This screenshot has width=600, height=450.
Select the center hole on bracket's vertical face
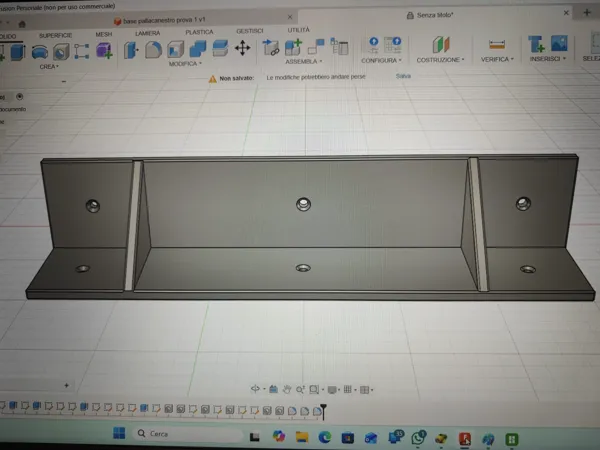click(x=303, y=204)
